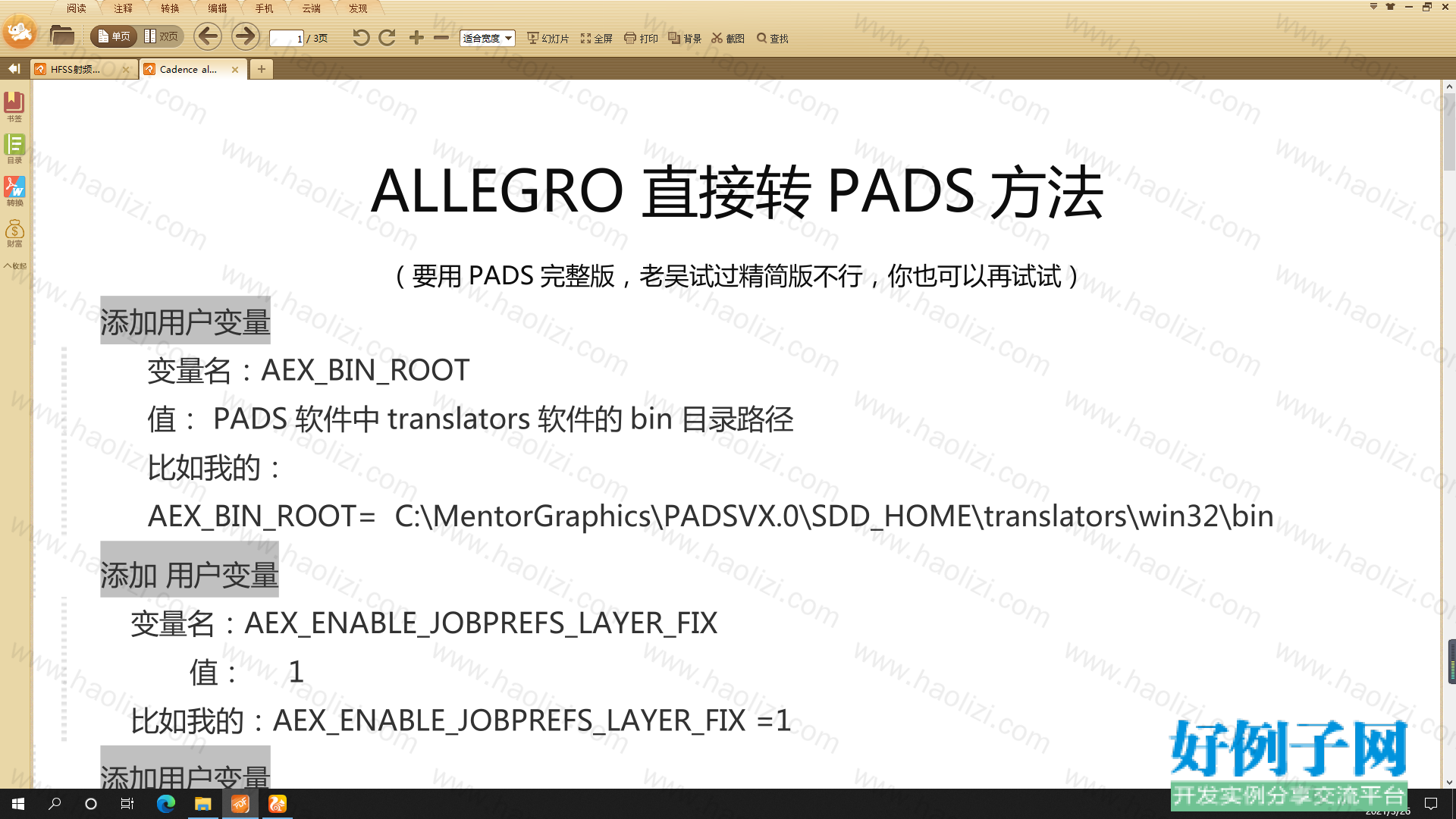1456x819 pixels.
Task: Click the first highlighted heading '添加用户变量'
Action: pos(185,322)
